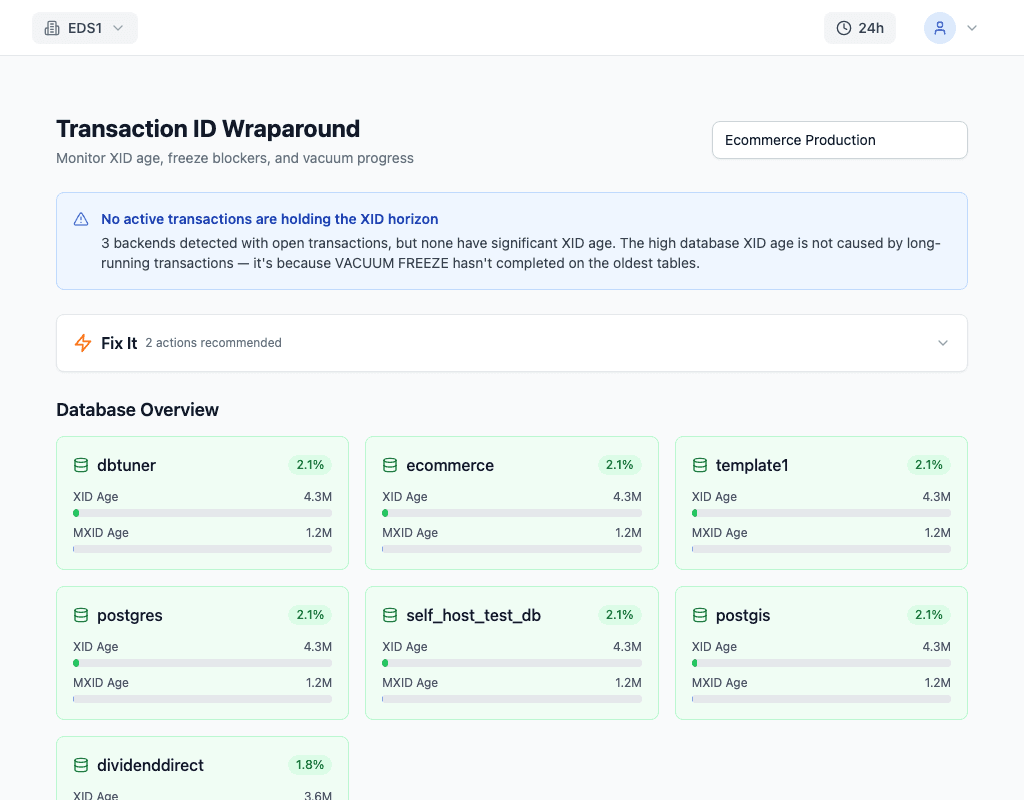Click the warning triangle icon in alert banner
Viewport: 1024px width, 800px height.
point(81,219)
